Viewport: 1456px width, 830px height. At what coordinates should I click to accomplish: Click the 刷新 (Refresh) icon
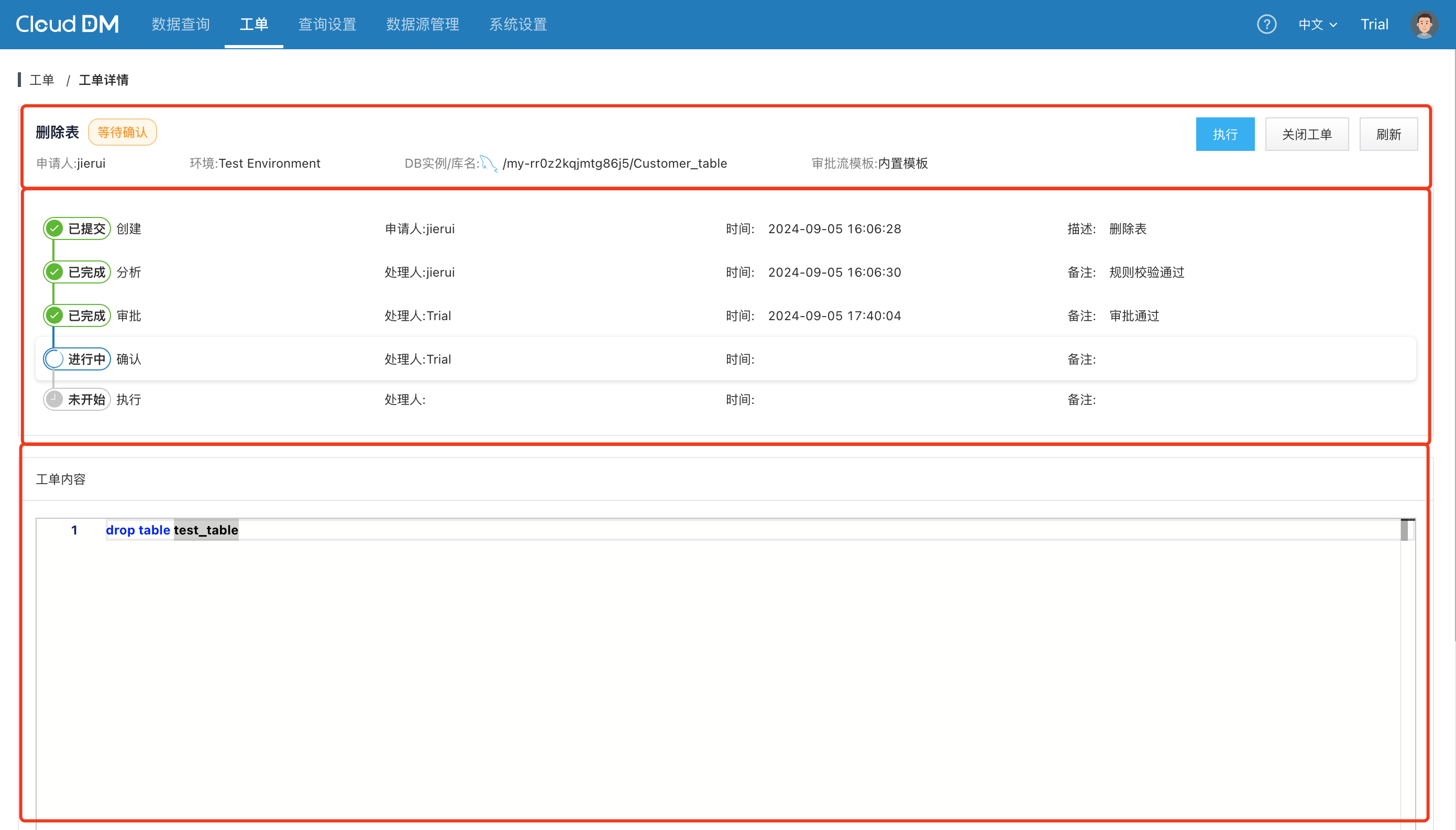(1389, 134)
